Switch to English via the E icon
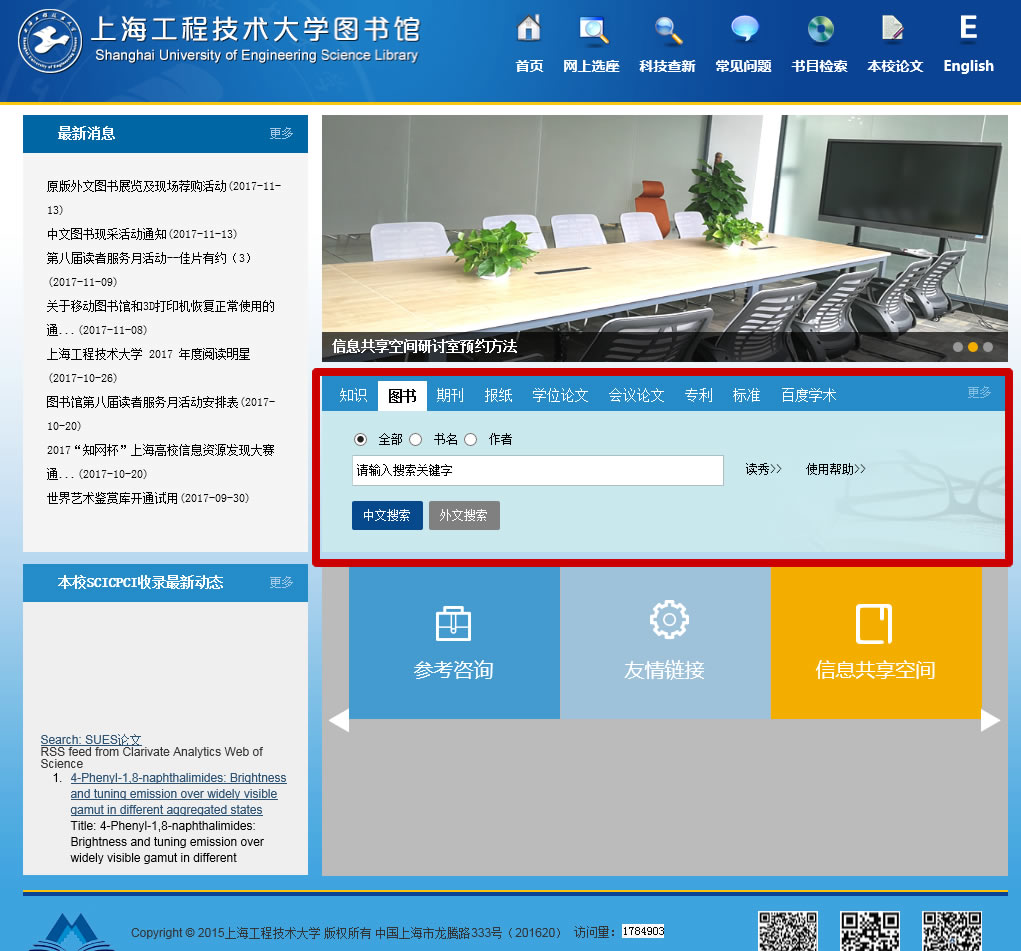The image size is (1021, 951). point(968,30)
